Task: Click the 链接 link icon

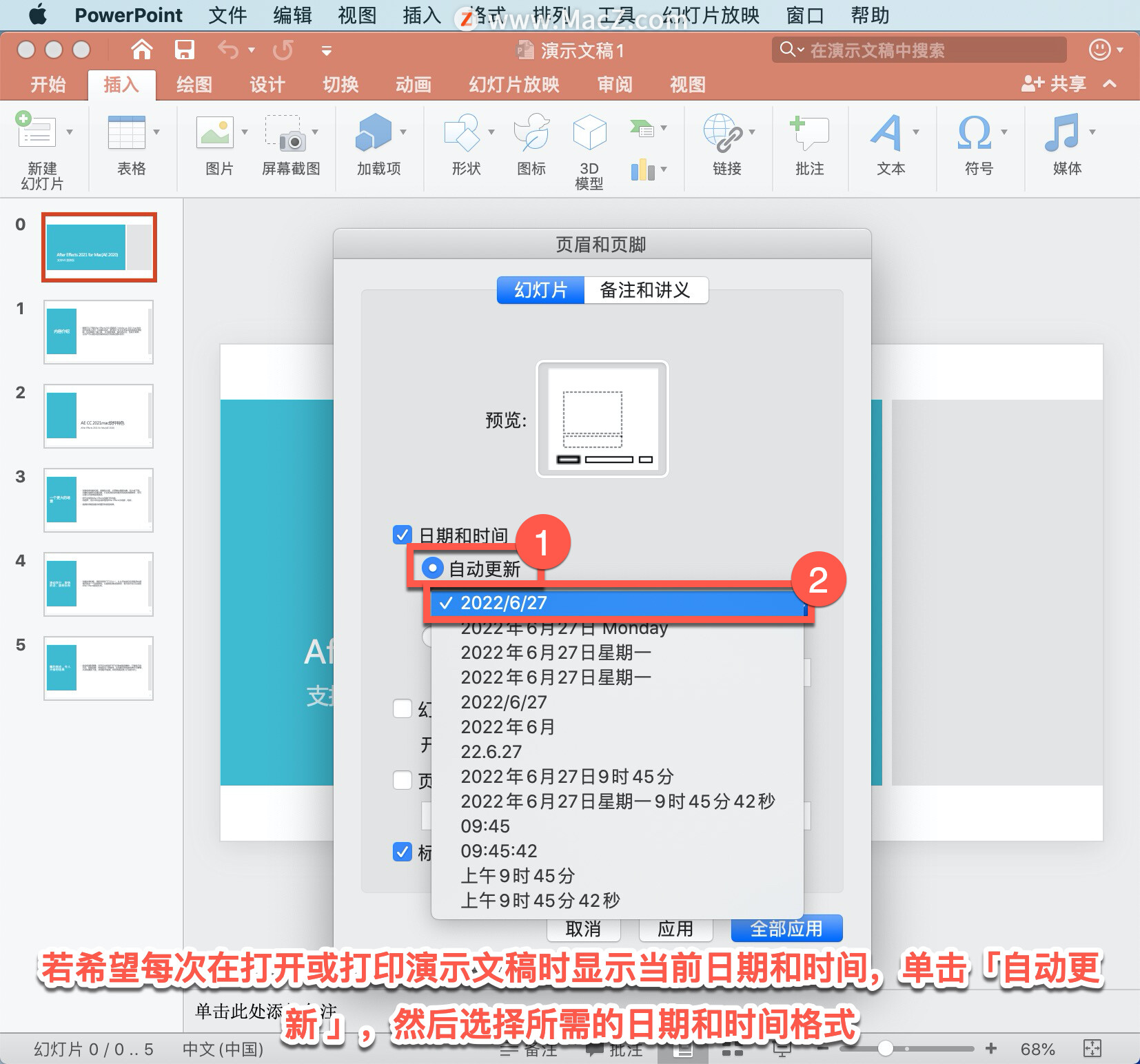Action: (x=722, y=132)
